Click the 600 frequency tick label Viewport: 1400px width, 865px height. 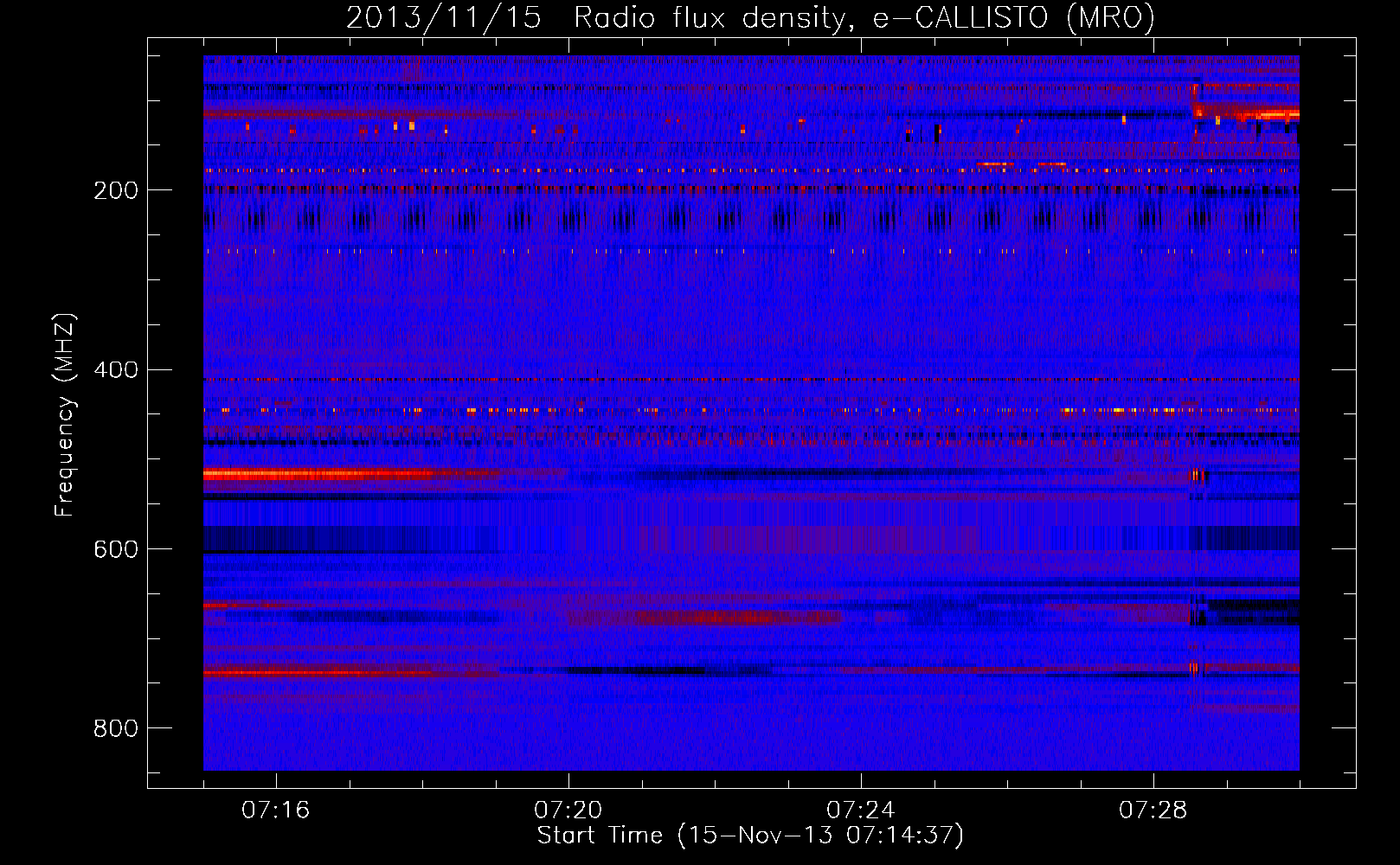coord(116,550)
